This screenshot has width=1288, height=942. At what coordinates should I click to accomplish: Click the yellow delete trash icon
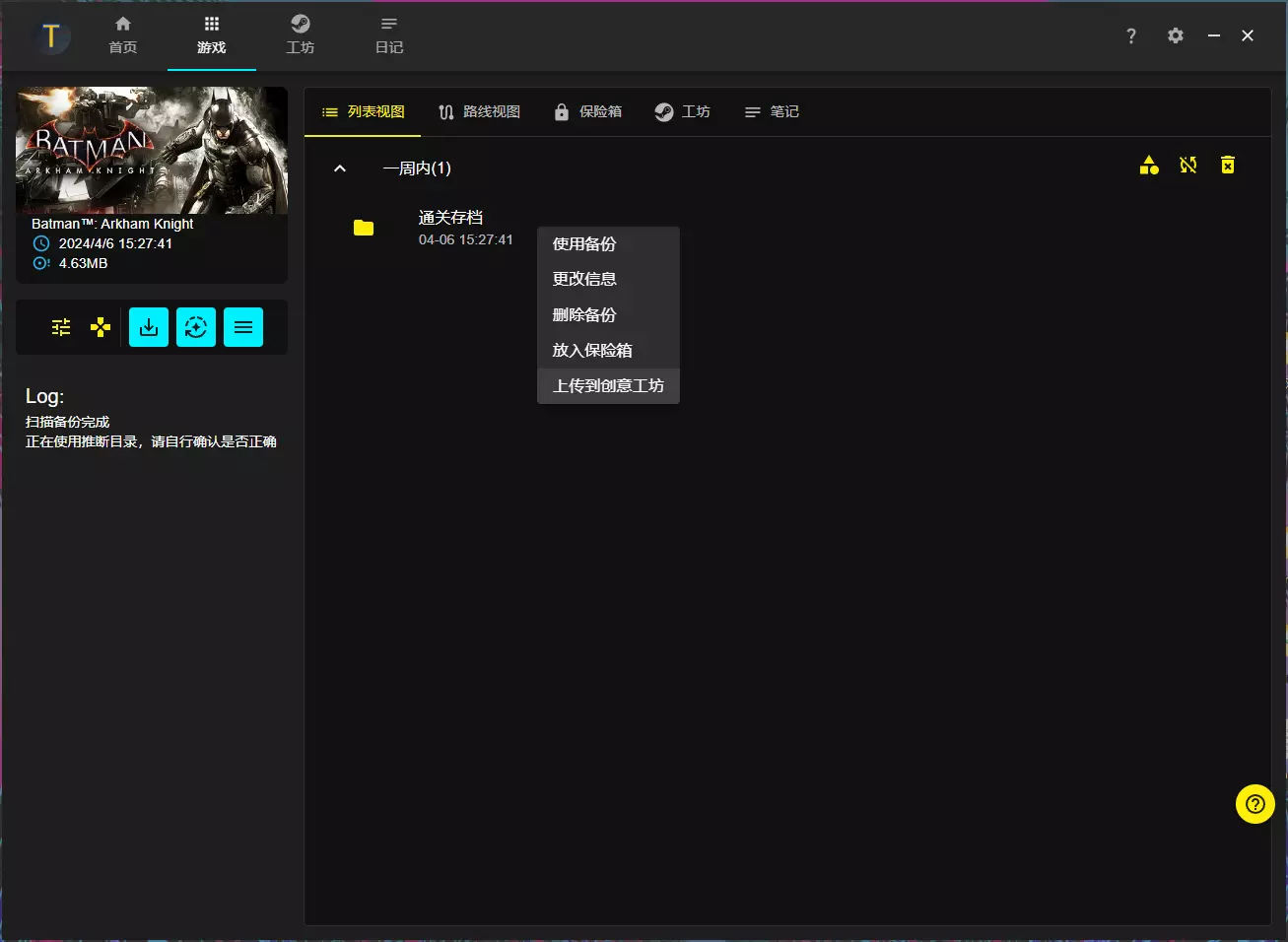(x=1228, y=166)
